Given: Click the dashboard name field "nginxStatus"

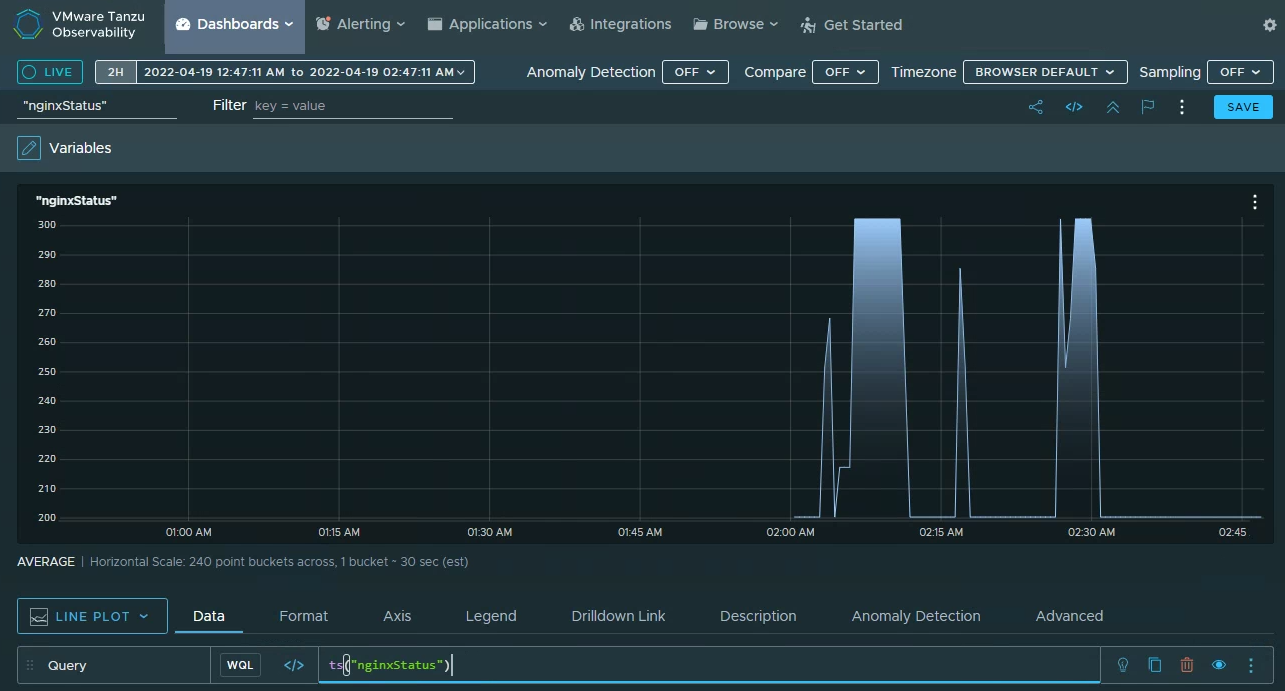Looking at the screenshot, I should tap(97, 106).
